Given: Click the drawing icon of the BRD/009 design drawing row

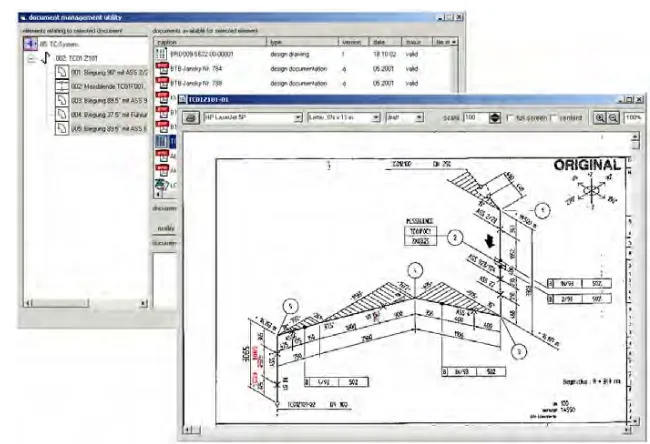Looking at the screenshot, I should 161,54.
